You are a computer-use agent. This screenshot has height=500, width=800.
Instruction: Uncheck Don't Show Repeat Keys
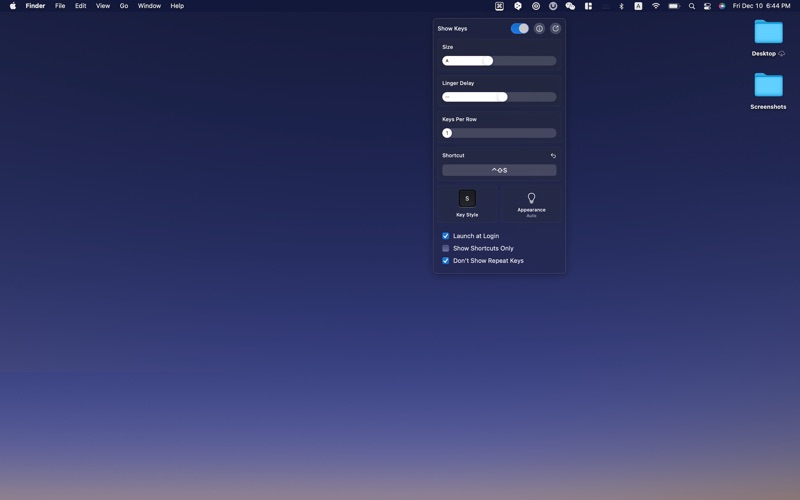446,261
